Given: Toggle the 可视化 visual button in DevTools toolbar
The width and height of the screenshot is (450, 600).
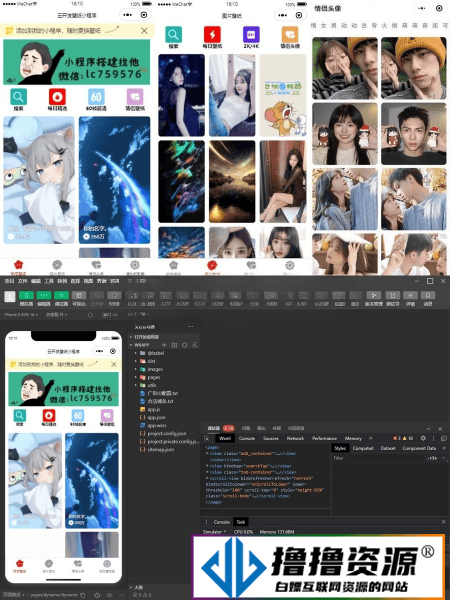Looking at the screenshot, I should coord(79,295).
